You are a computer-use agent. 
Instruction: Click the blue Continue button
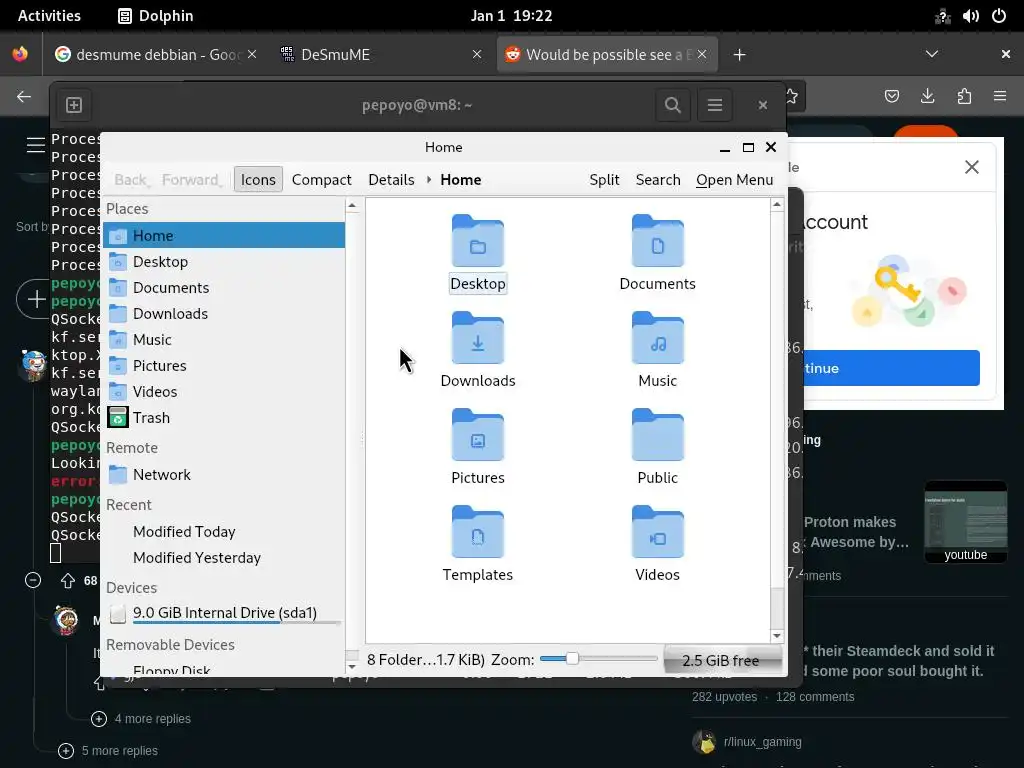coord(891,368)
